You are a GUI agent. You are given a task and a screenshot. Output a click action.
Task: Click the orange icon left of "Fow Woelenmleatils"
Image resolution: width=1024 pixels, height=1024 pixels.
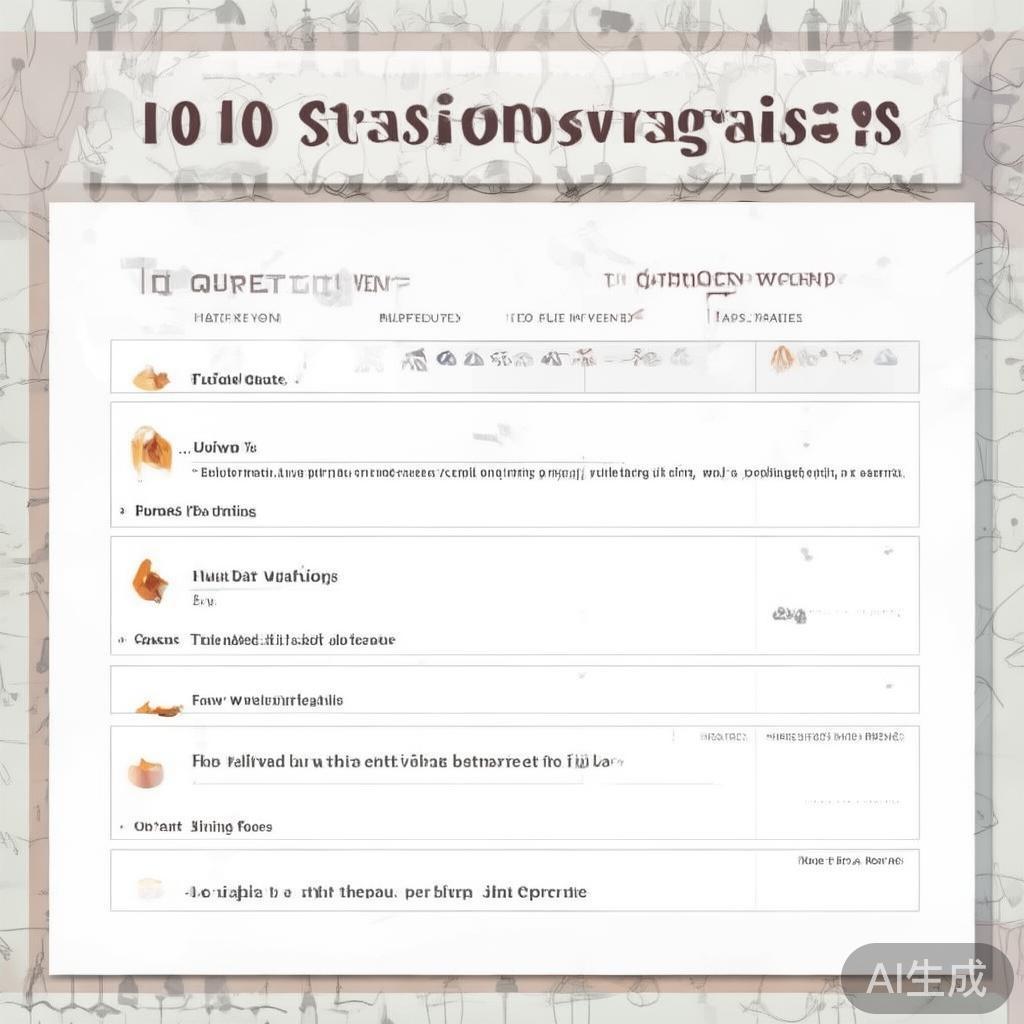click(x=158, y=708)
